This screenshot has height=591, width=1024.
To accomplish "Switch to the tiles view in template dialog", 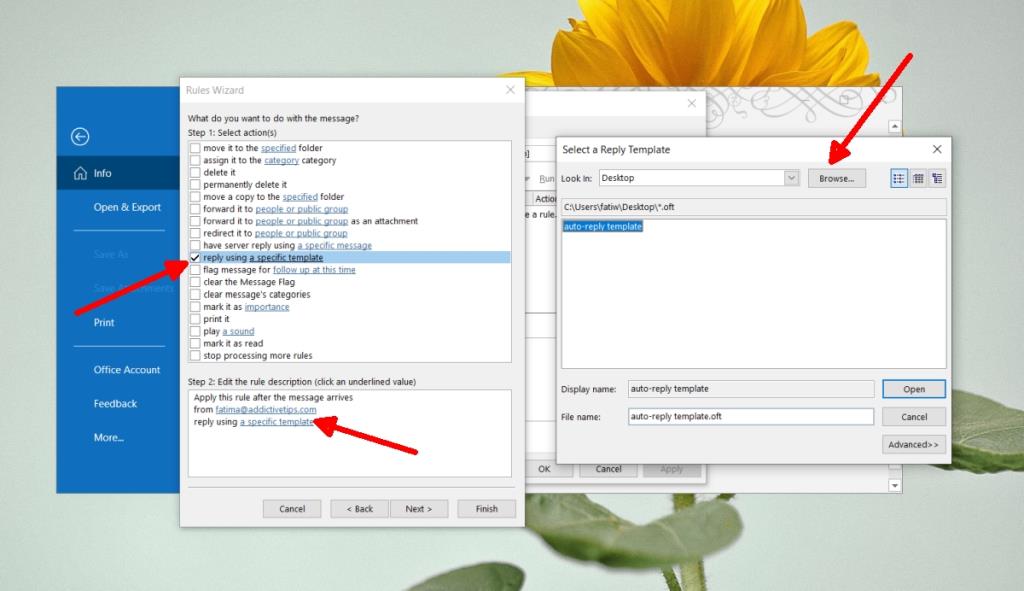I will click(x=937, y=177).
